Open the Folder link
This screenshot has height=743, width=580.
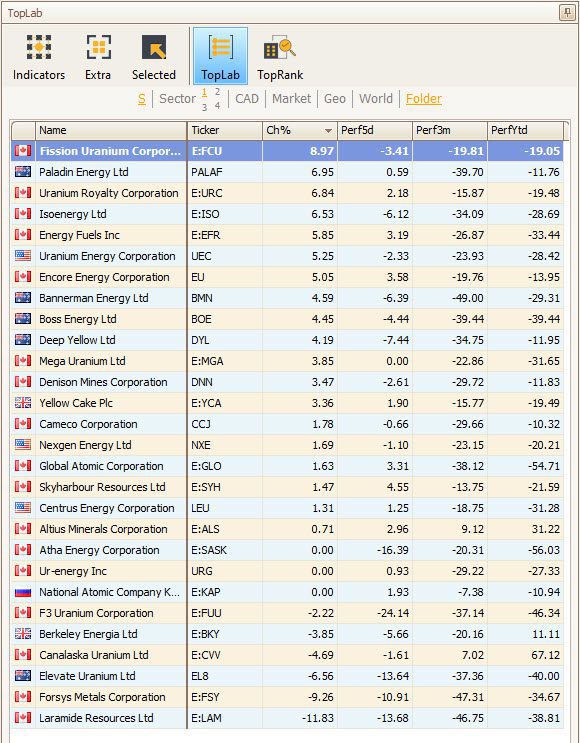(424, 99)
